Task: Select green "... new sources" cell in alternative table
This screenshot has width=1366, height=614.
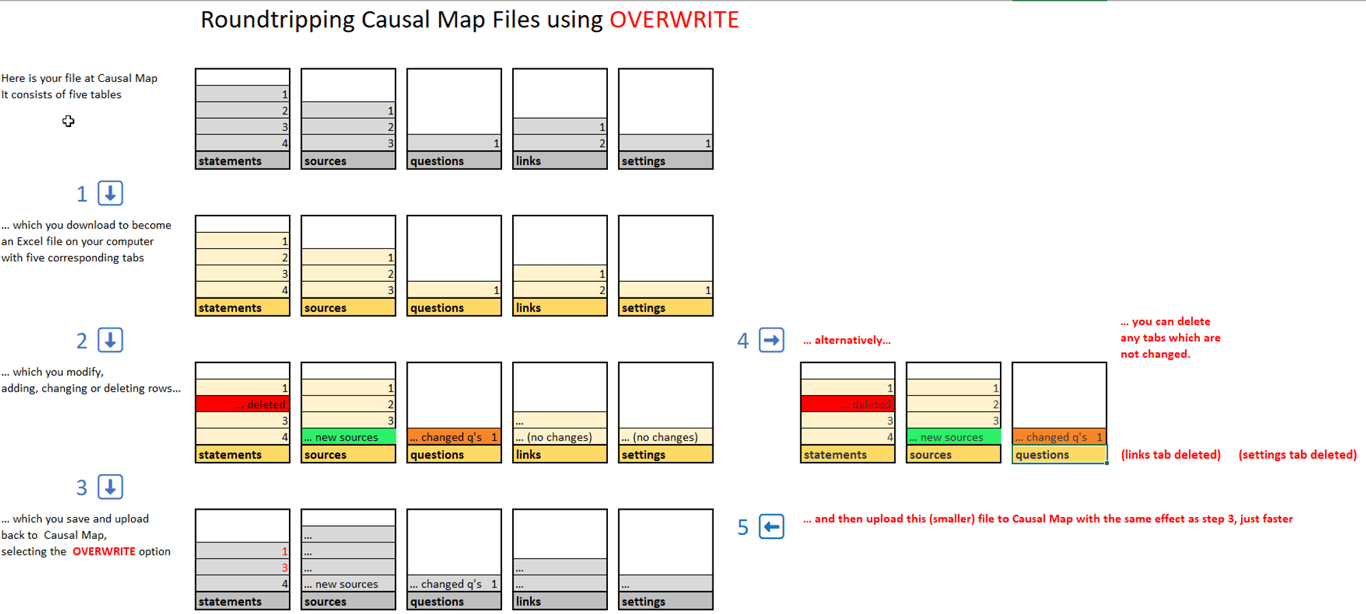Action: pyautogui.click(x=953, y=437)
